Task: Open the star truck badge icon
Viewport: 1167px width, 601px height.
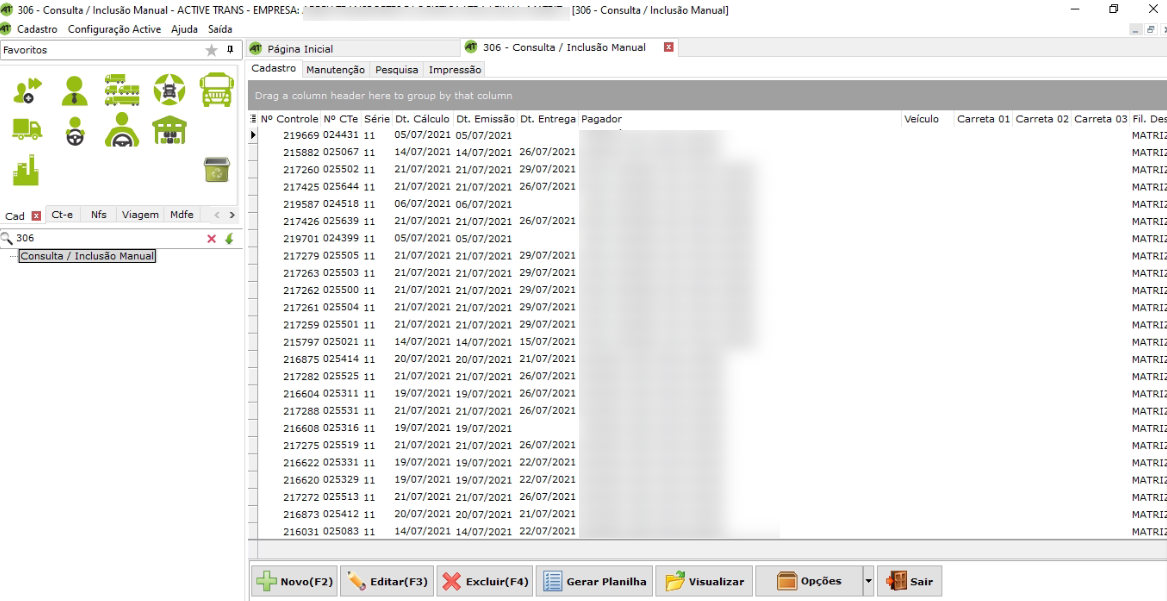Action: (x=169, y=90)
